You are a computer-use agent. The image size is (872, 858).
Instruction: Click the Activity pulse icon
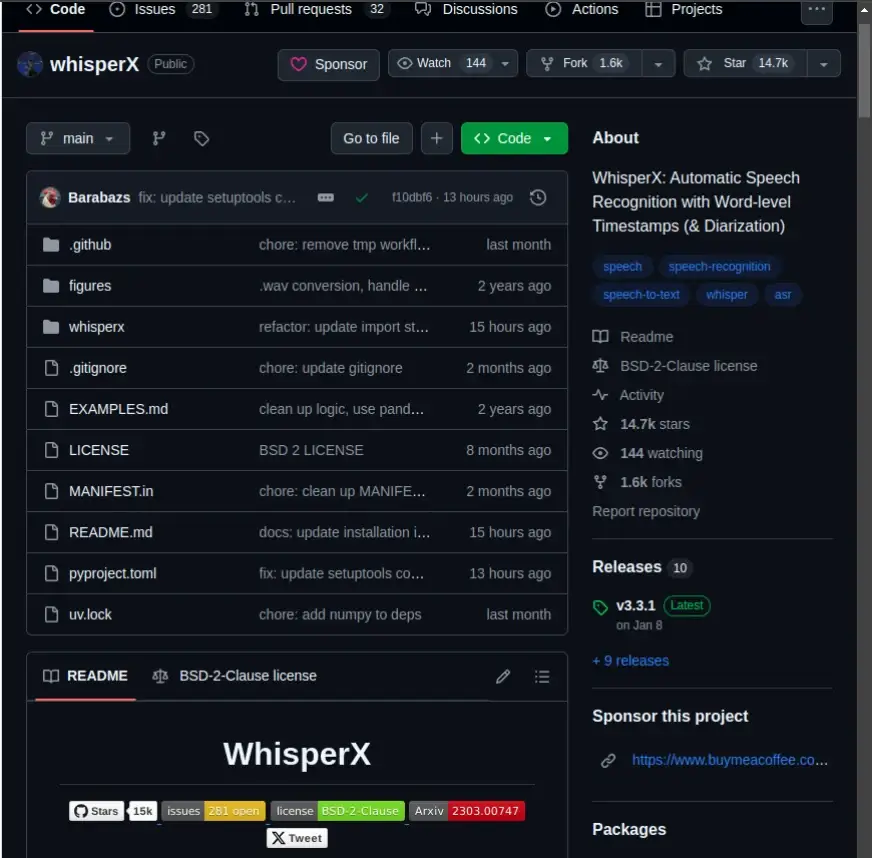[600, 395]
